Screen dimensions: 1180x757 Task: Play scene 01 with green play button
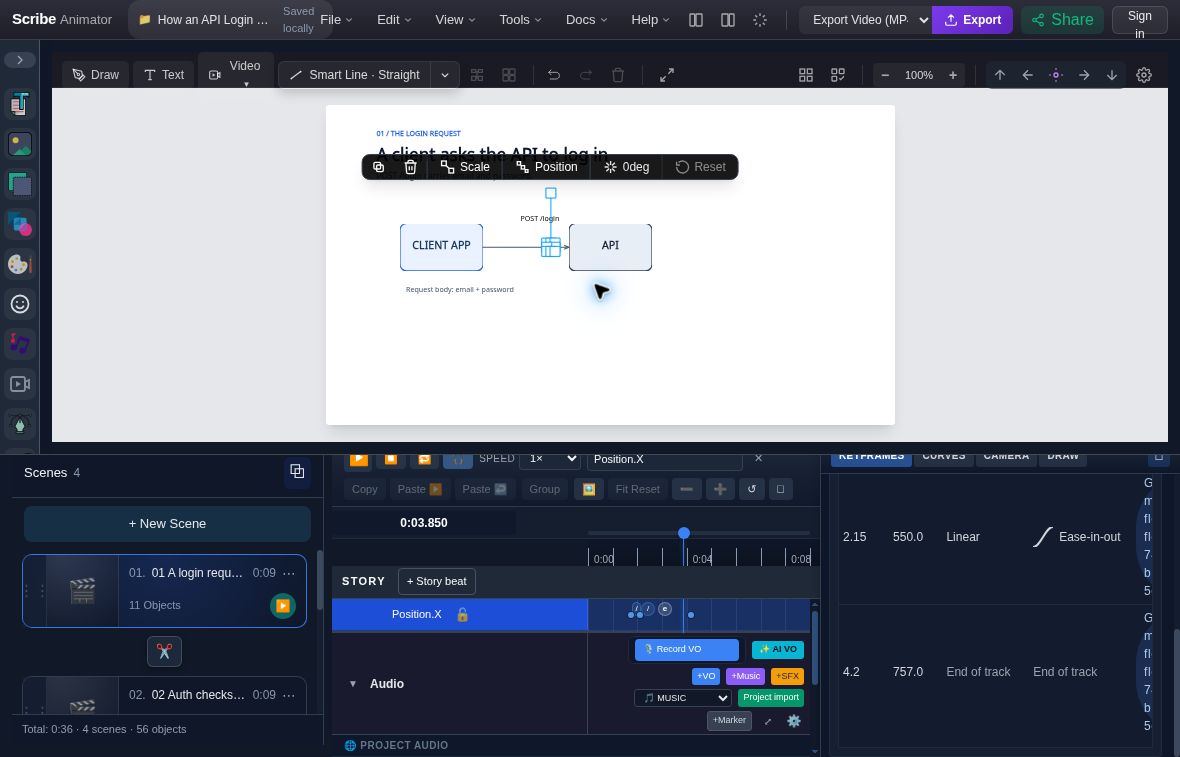pos(283,606)
